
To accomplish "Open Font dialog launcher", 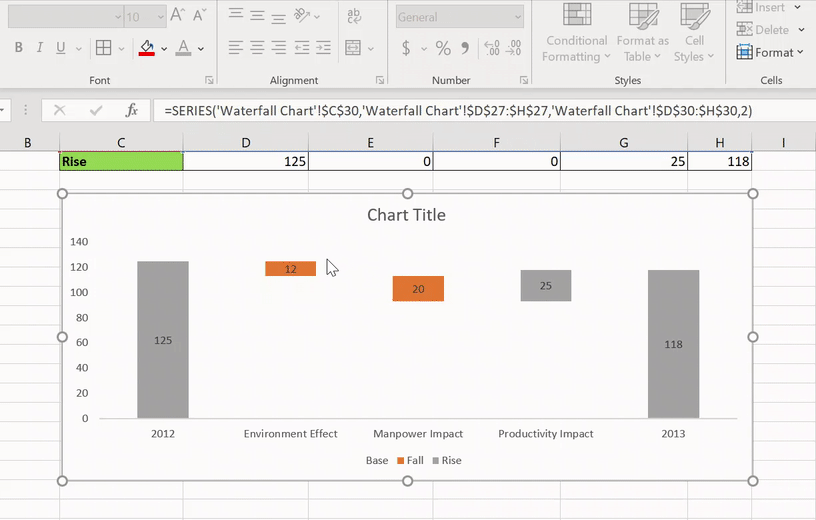I will pyautogui.click(x=209, y=80).
